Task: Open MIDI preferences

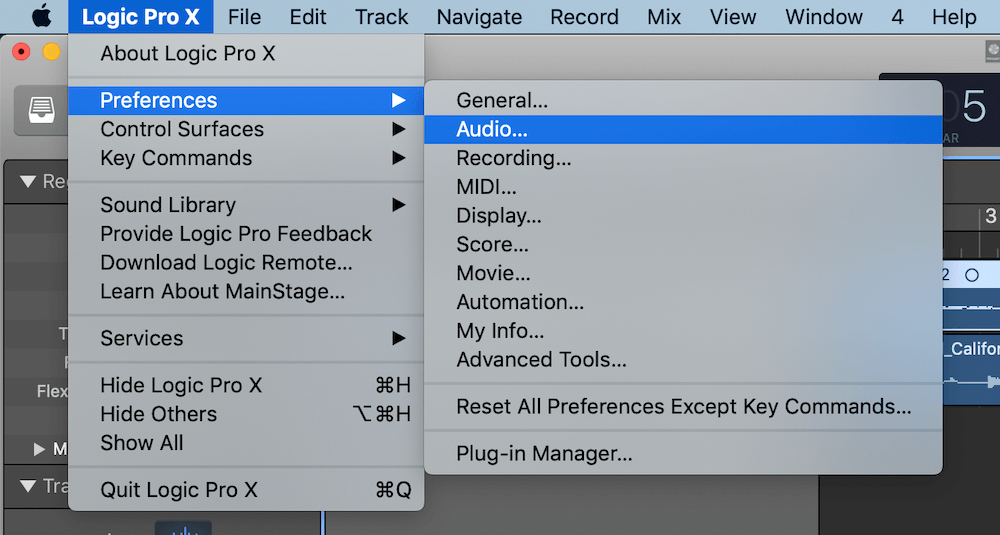Action: point(486,187)
